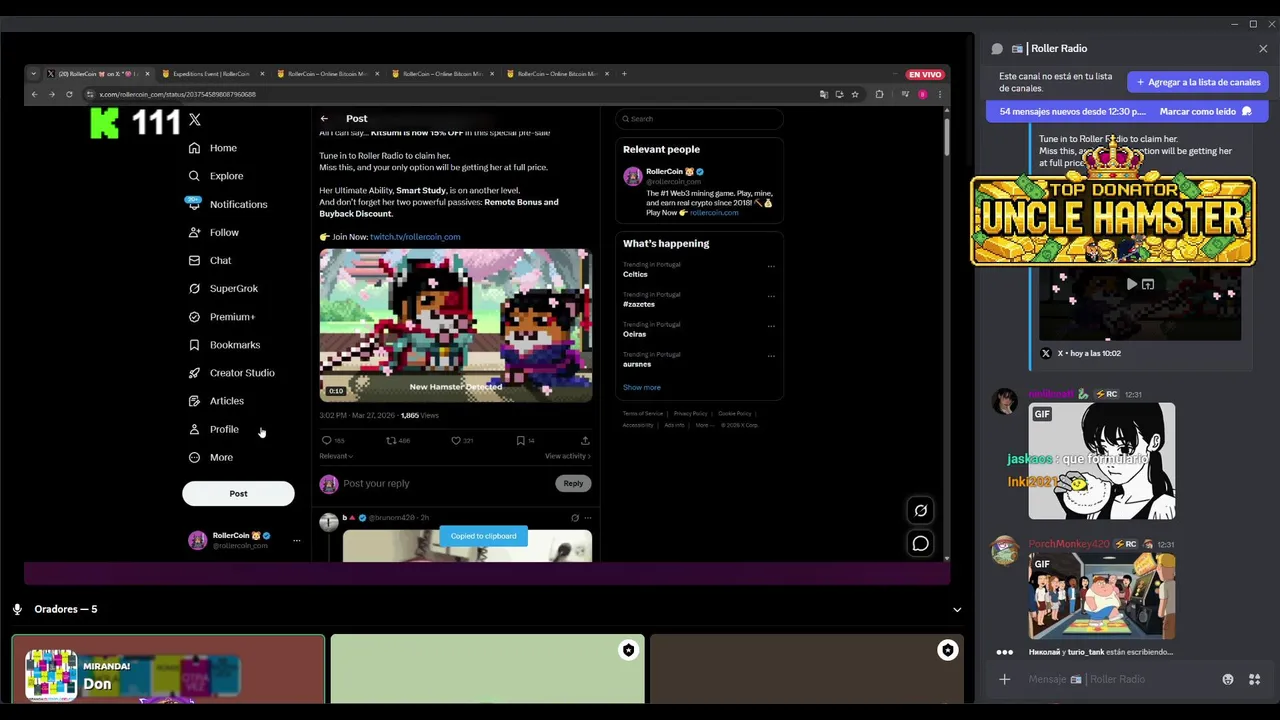
Task: Click View activity link
Action: coord(568,456)
